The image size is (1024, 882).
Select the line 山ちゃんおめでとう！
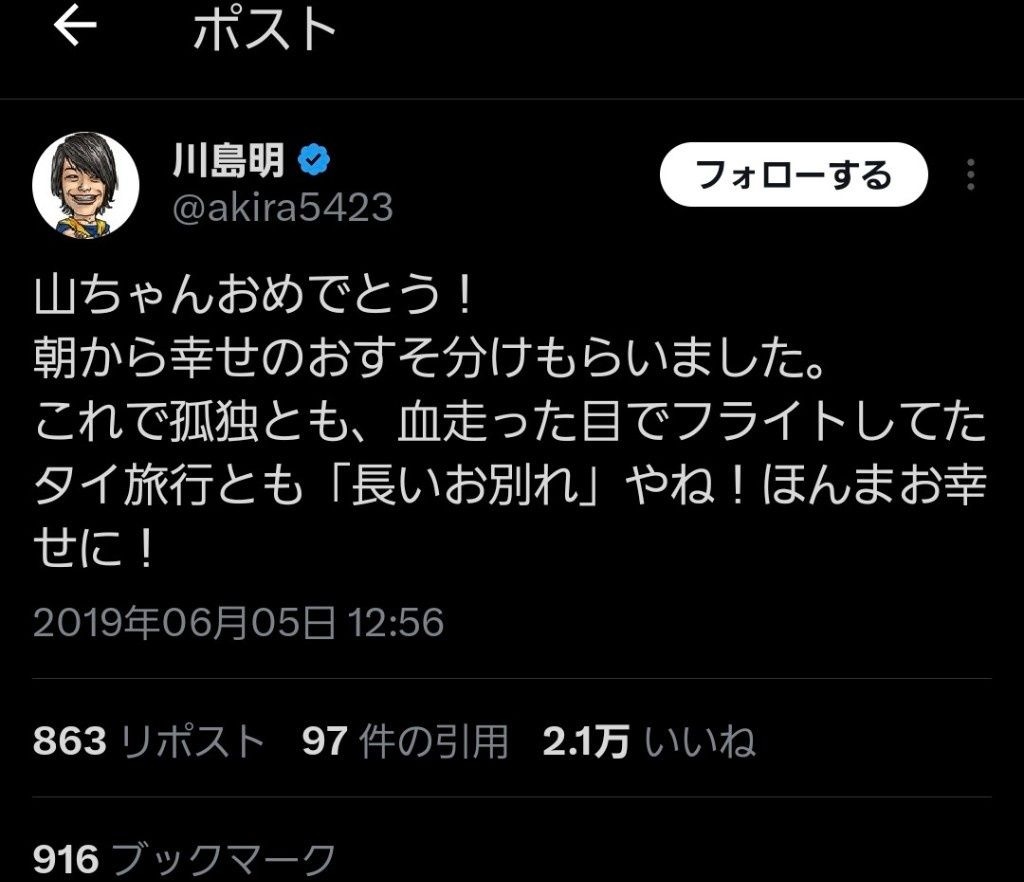(254, 294)
